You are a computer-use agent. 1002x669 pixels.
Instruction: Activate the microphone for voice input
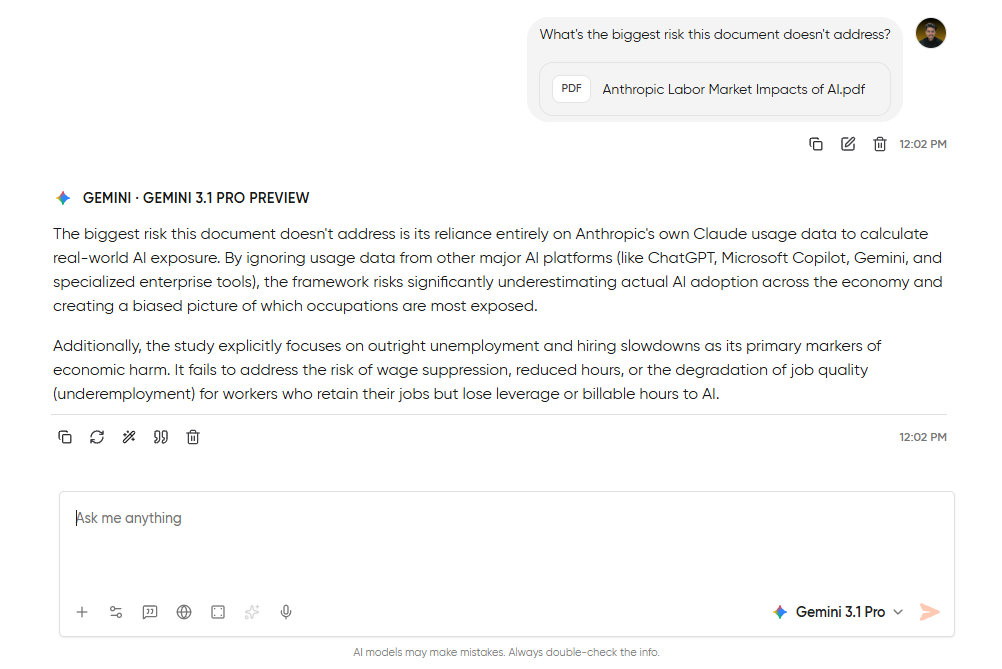pyautogui.click(x=286, y=611)
